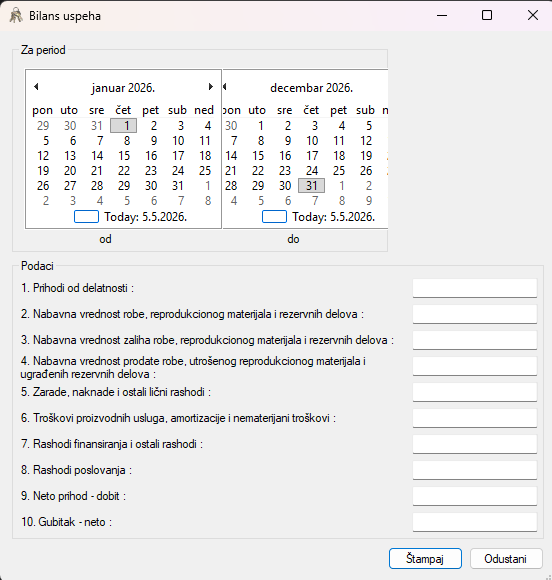This screenshot has width=552, height=580.
Task: Focus the 'Nabavna vrednost zaliha robe' field
Action: click(x=475, y=340)
